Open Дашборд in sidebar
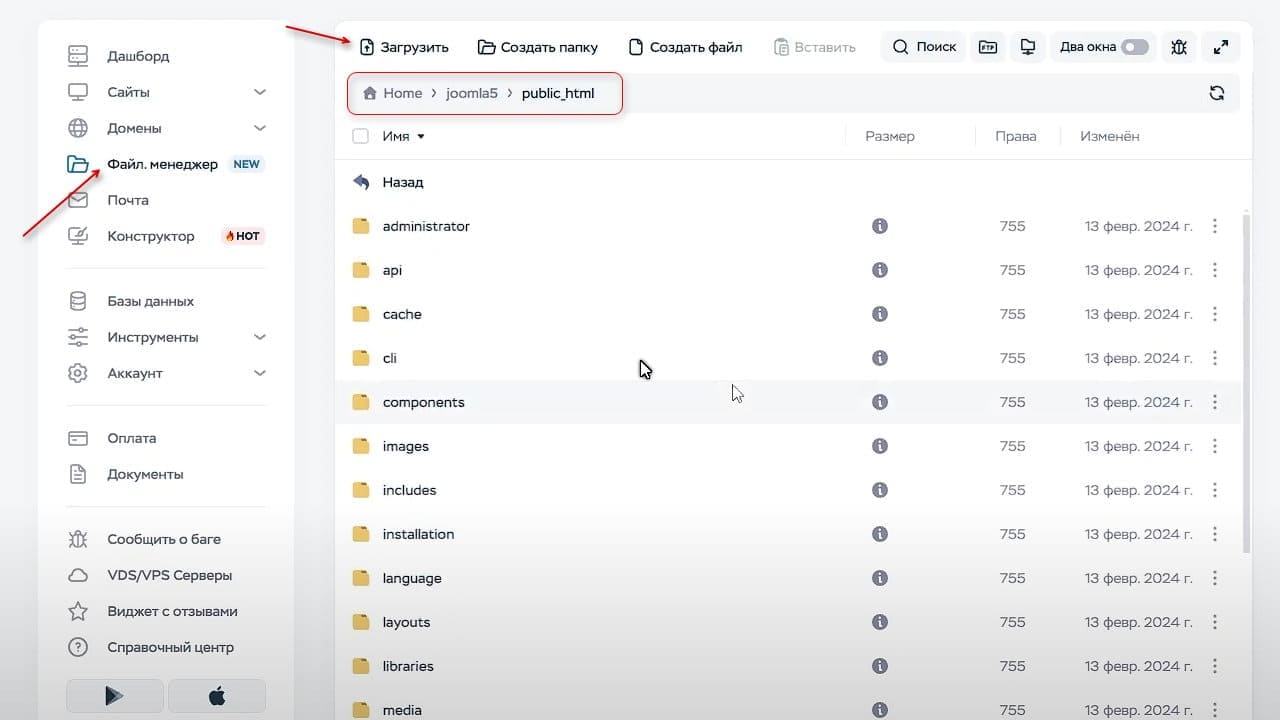 tap(138, 56)
